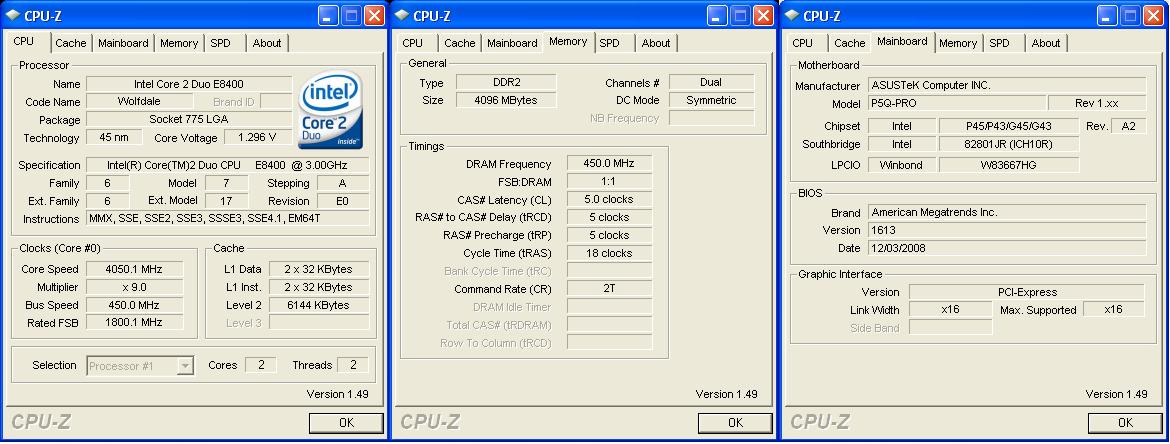Click FSB:DRAM ratio value 1:1
This screenshot has height=444, width=1170.
point(610,181)
